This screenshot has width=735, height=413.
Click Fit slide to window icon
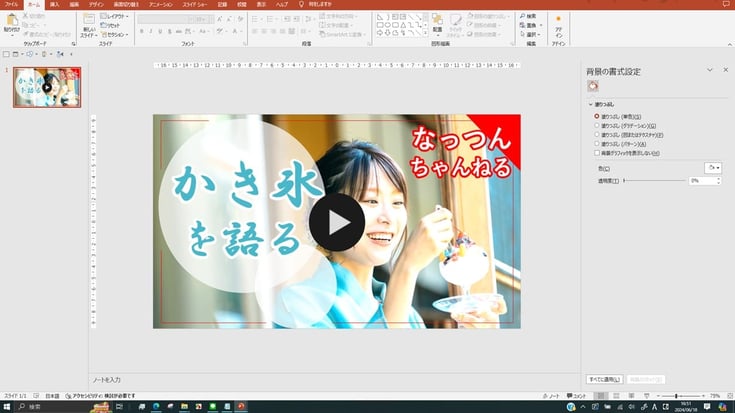click(x=730, y=396)
